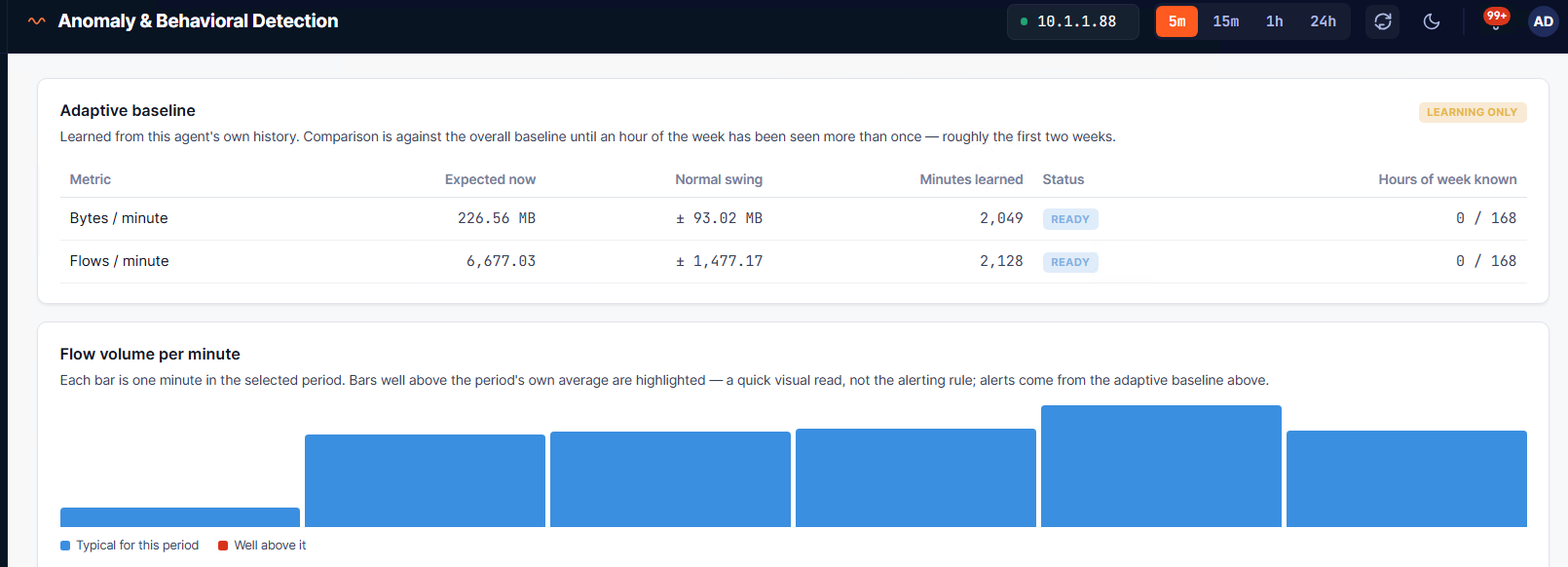Screen dimensions: 1568x567
Task: Click the Typical for this period legend label
Action: tap(137, 546)
